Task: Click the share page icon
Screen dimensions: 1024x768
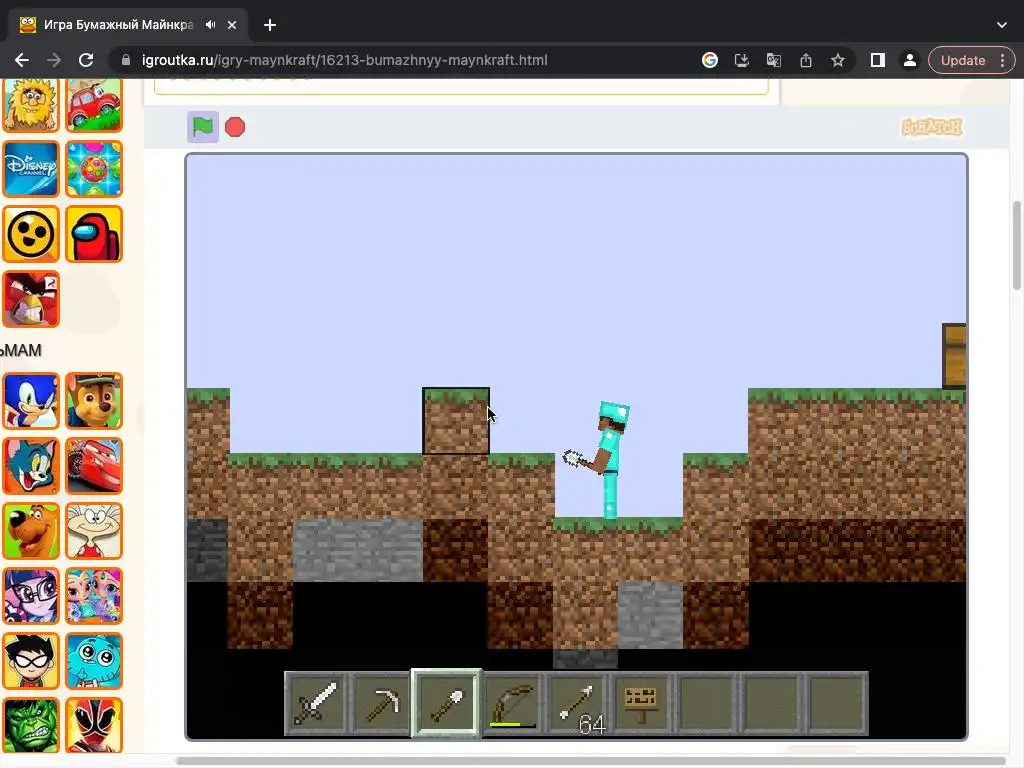Action: (806, 60)
